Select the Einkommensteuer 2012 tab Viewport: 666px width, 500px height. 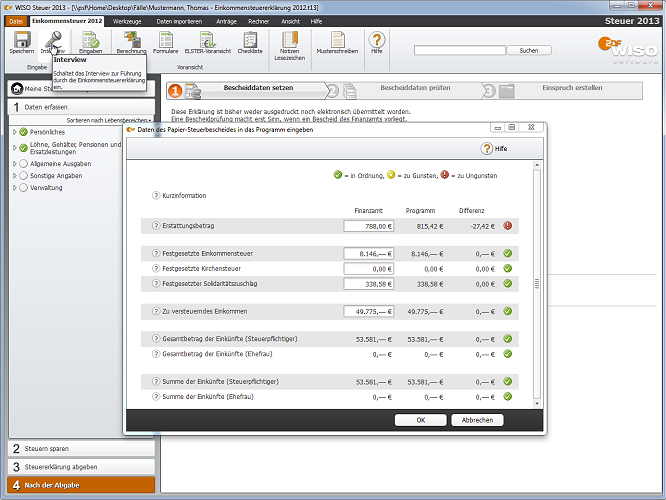(x=67, y=21)
